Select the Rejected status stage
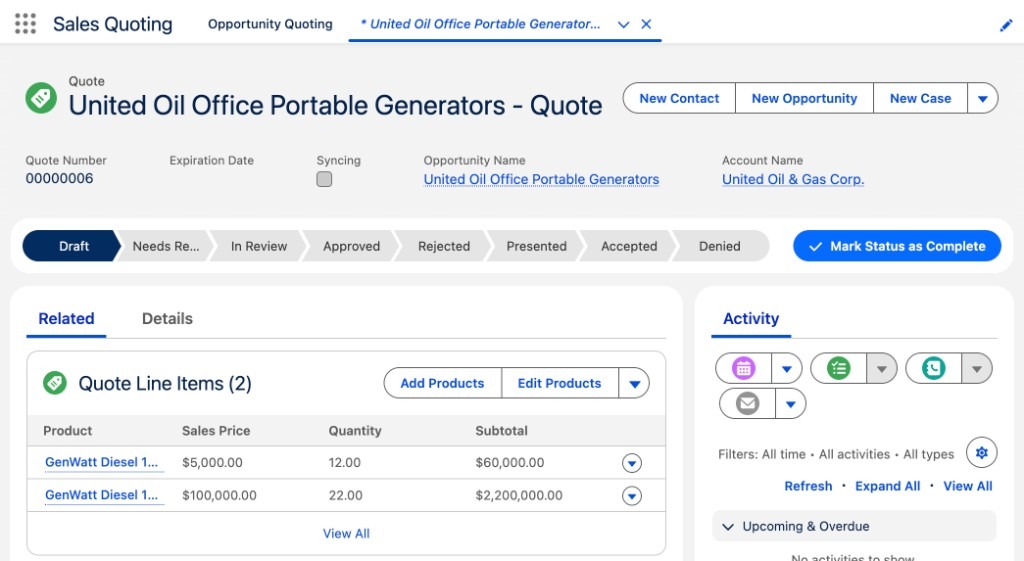The width and height of the screenshot is (1024, 561). click(x=444, y=246)
